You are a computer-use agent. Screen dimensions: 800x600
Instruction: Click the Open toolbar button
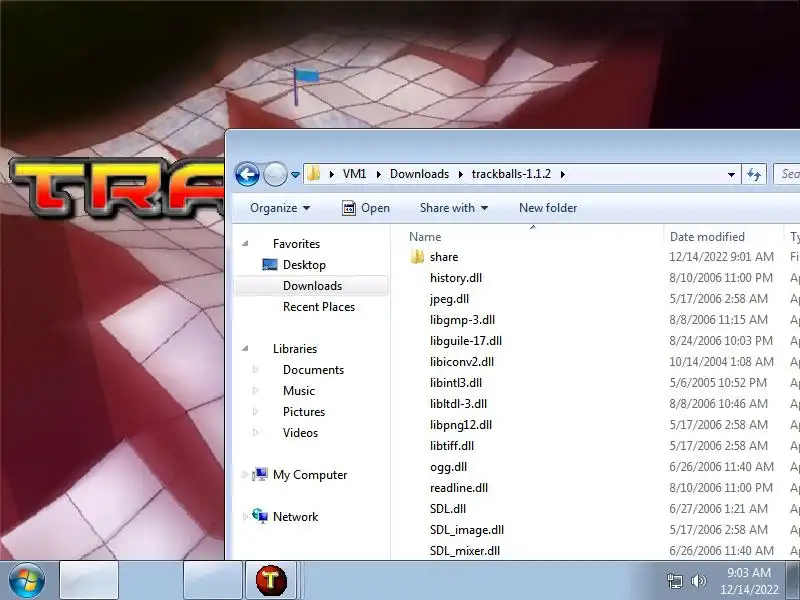366,208
